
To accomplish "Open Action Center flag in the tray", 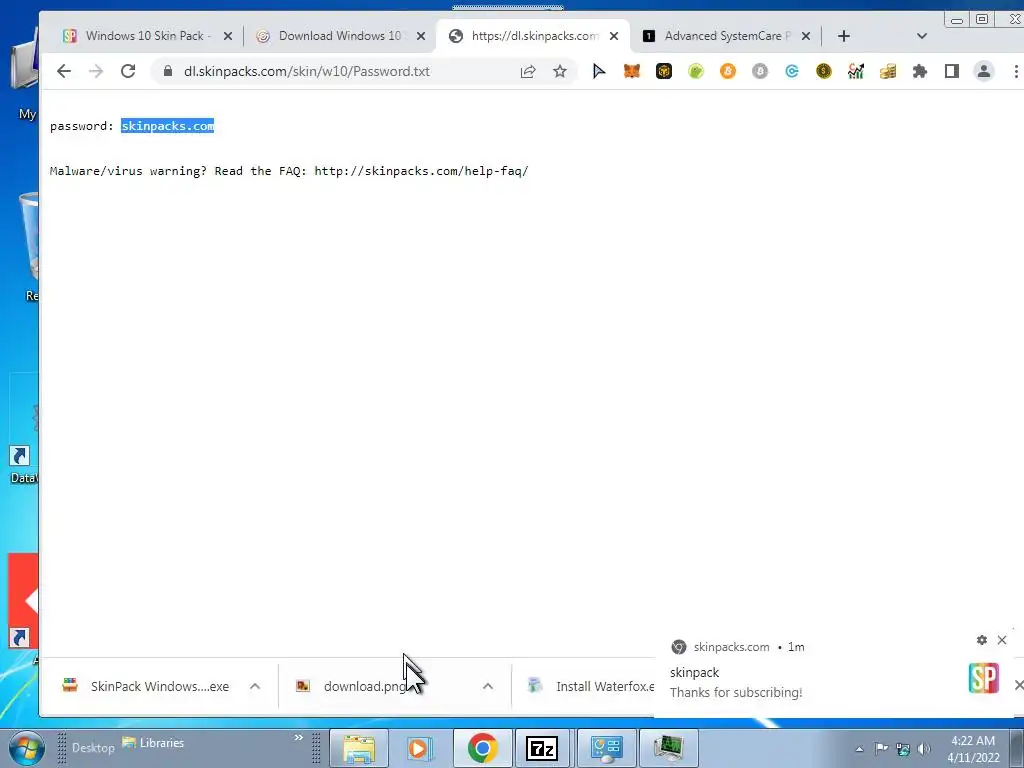I will [881, 749].
